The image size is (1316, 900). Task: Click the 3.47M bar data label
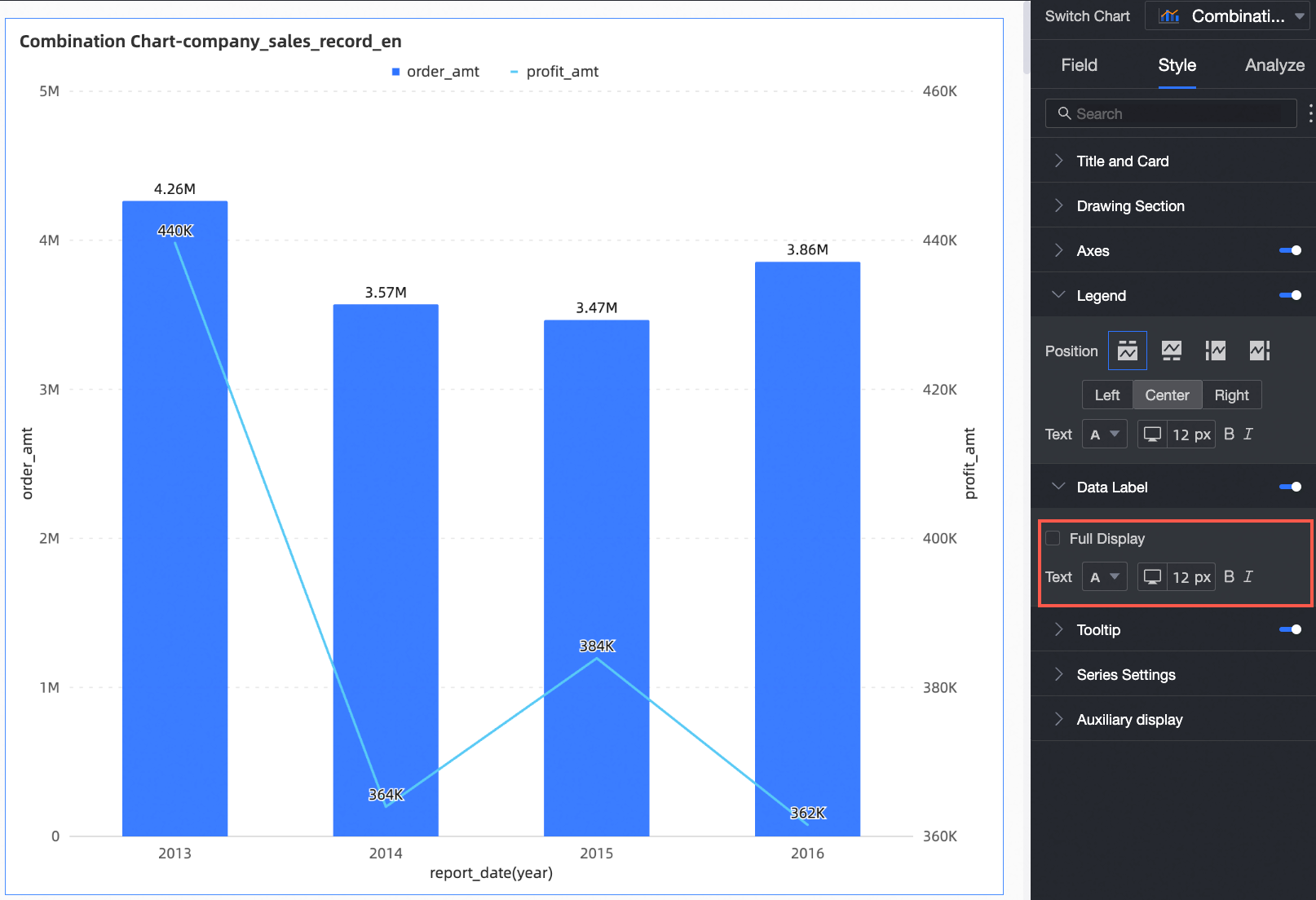[x=597, y=308]
